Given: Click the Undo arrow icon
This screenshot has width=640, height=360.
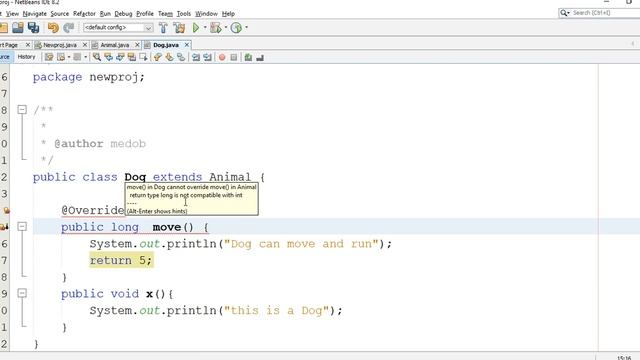Looking at the screenshot, I should tap(53, 27).
